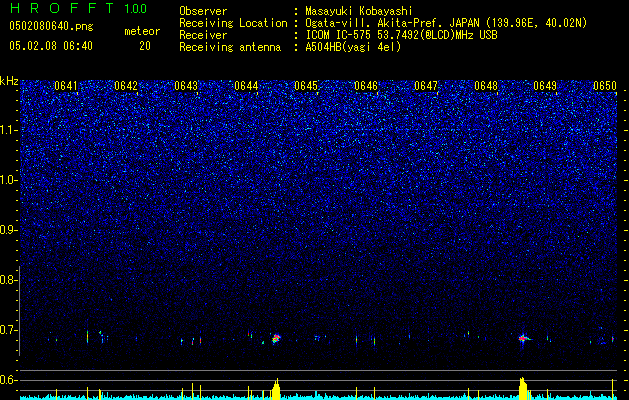
Task: Click the 0.8 kHz frequency label
Action: tap(7, 280)
